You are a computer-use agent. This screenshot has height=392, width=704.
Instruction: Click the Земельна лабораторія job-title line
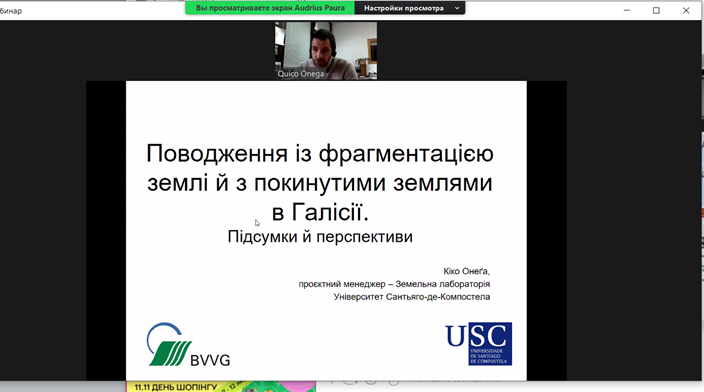point(394,284)
